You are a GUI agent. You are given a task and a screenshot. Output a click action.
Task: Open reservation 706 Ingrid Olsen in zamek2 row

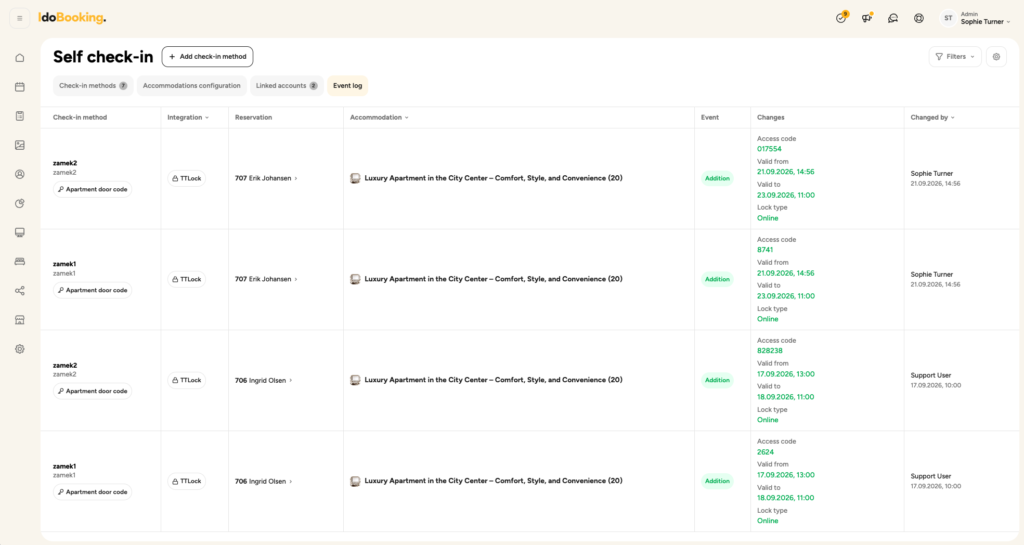pyautogui.click(x=263, y=381)
